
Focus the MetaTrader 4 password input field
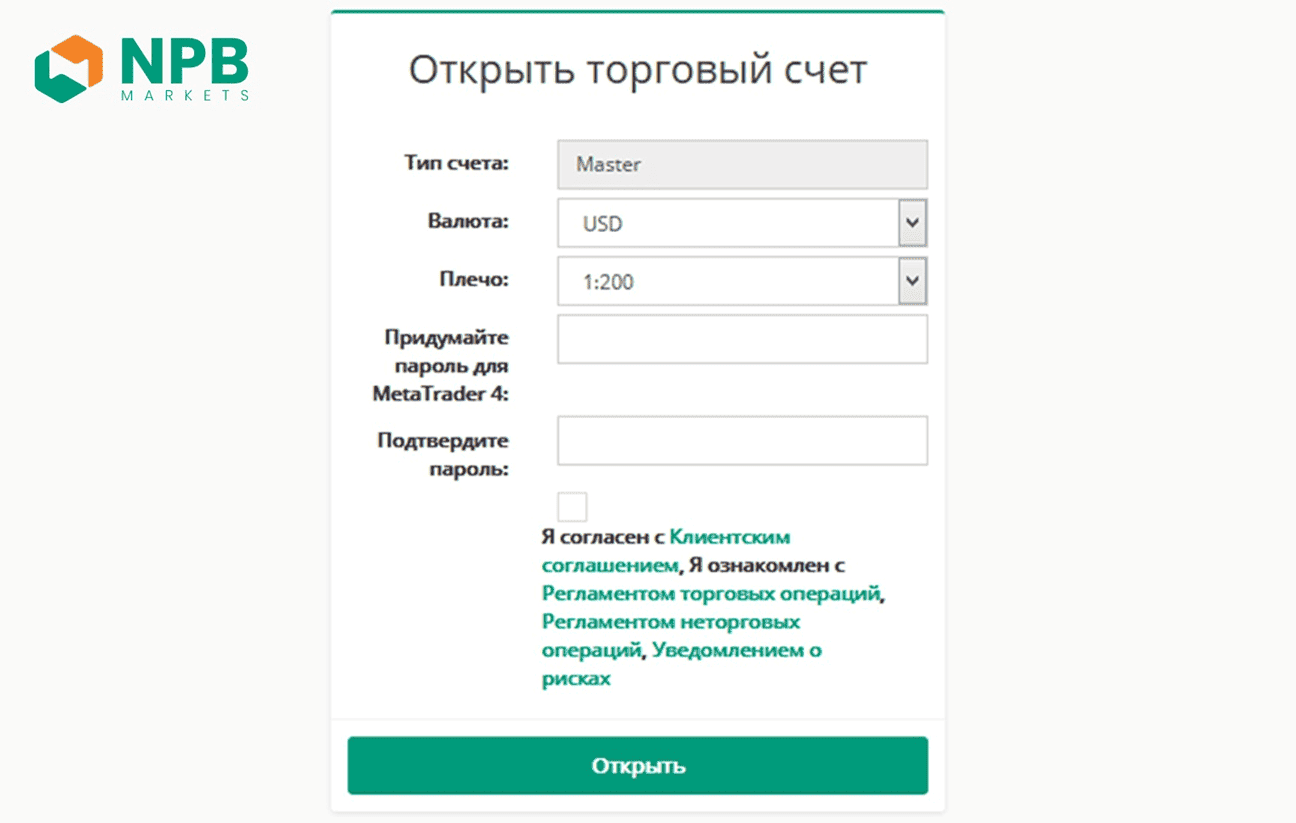(x=741, y=340)
